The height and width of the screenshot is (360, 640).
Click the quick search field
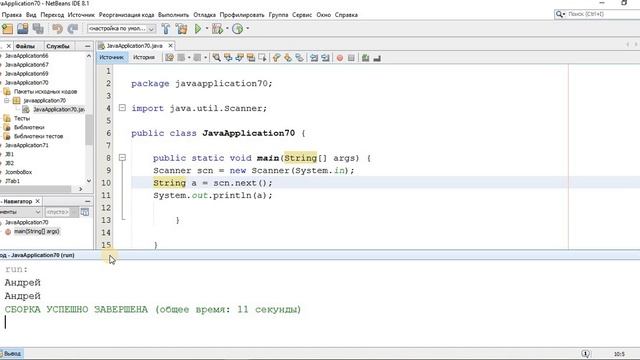597,14
